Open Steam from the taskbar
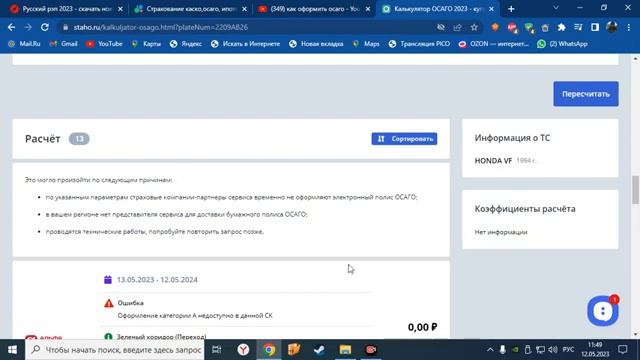This screenshot has width=640, height=360. coord(319,350)
